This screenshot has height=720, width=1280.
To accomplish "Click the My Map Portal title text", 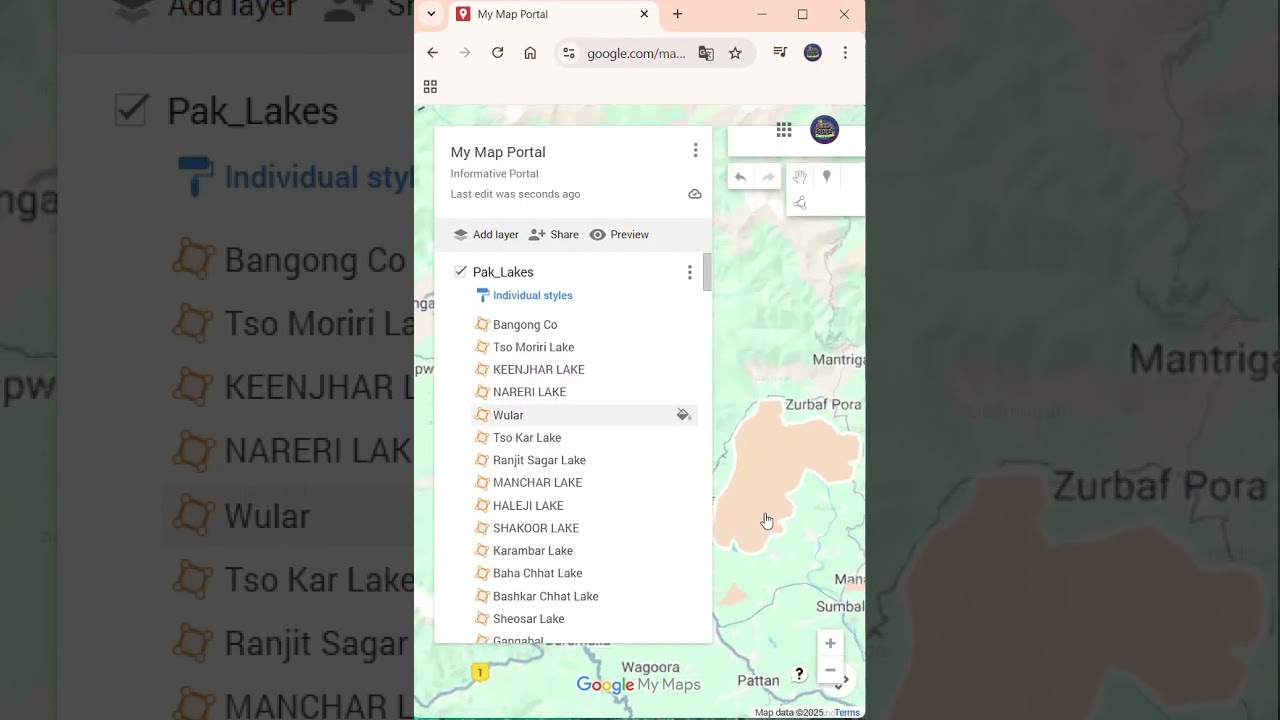I will (498, 152).
